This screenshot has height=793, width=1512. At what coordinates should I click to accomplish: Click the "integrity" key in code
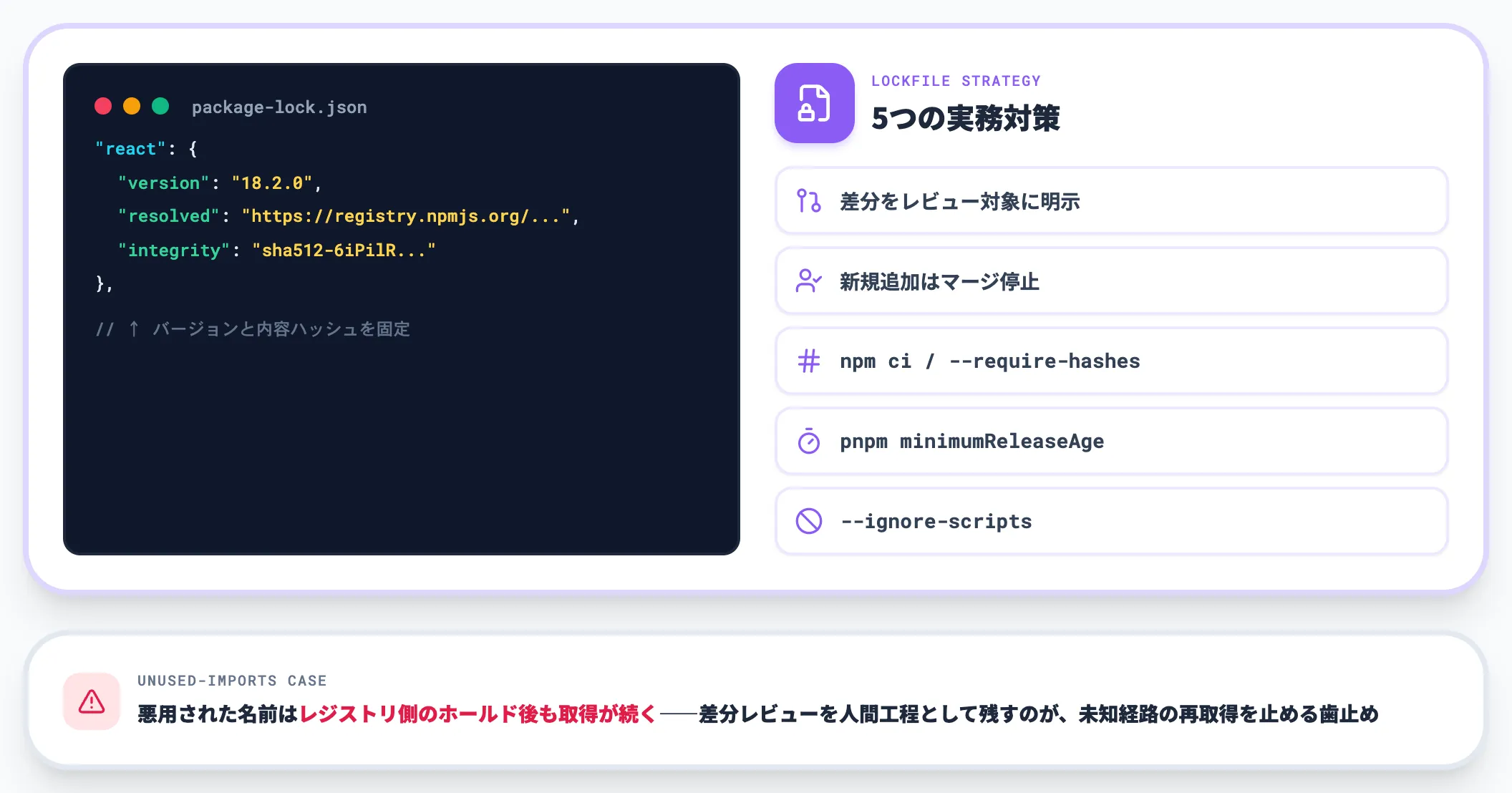tap(174, 250)
